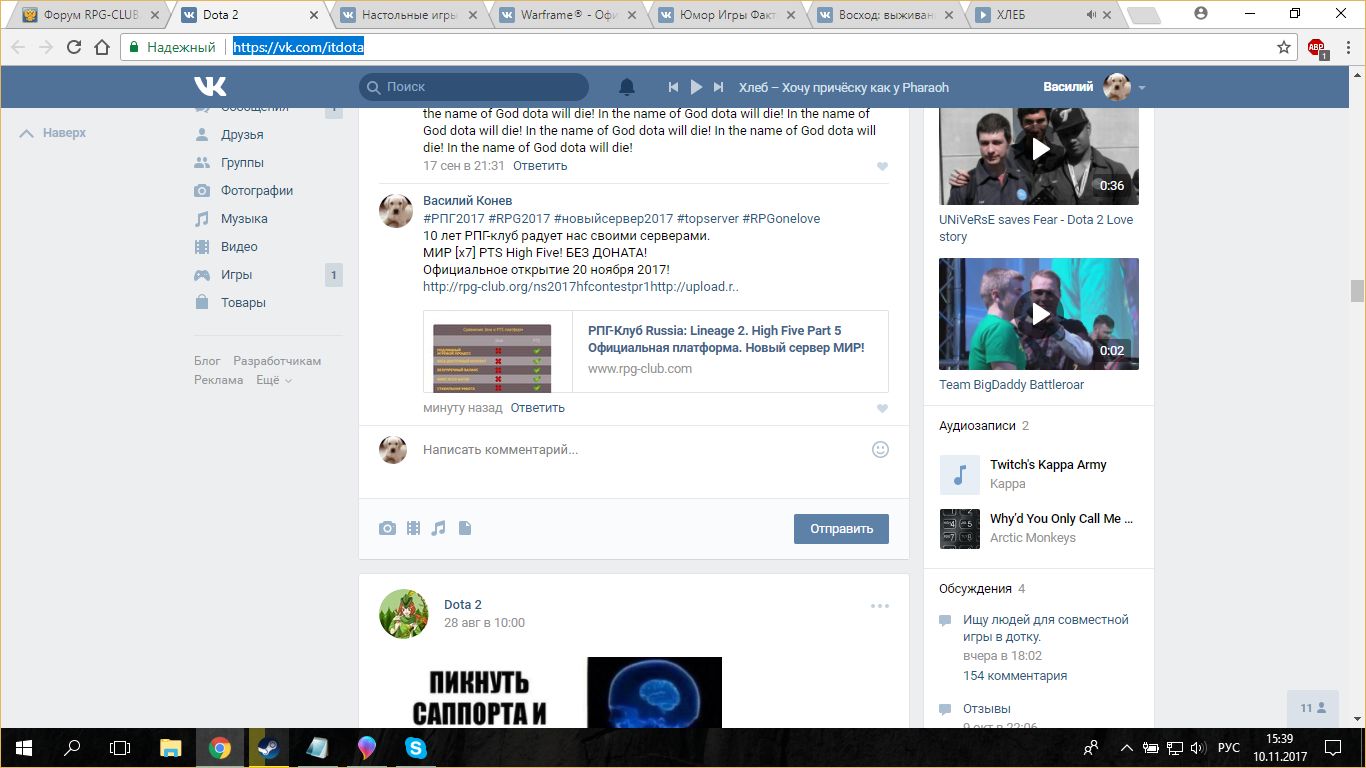Like Василий Конев's comment
1366x768 pixels.
point(882,408)
